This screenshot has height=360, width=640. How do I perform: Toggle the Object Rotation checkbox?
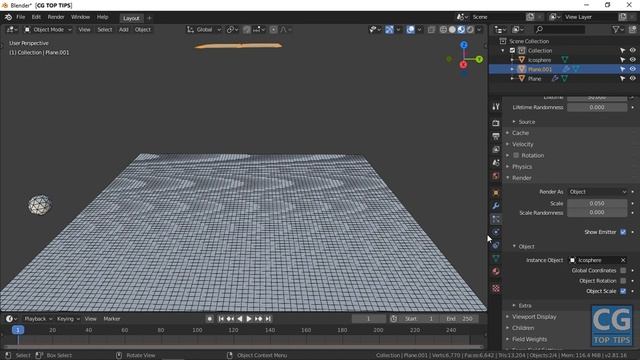(x=623, y=280)
